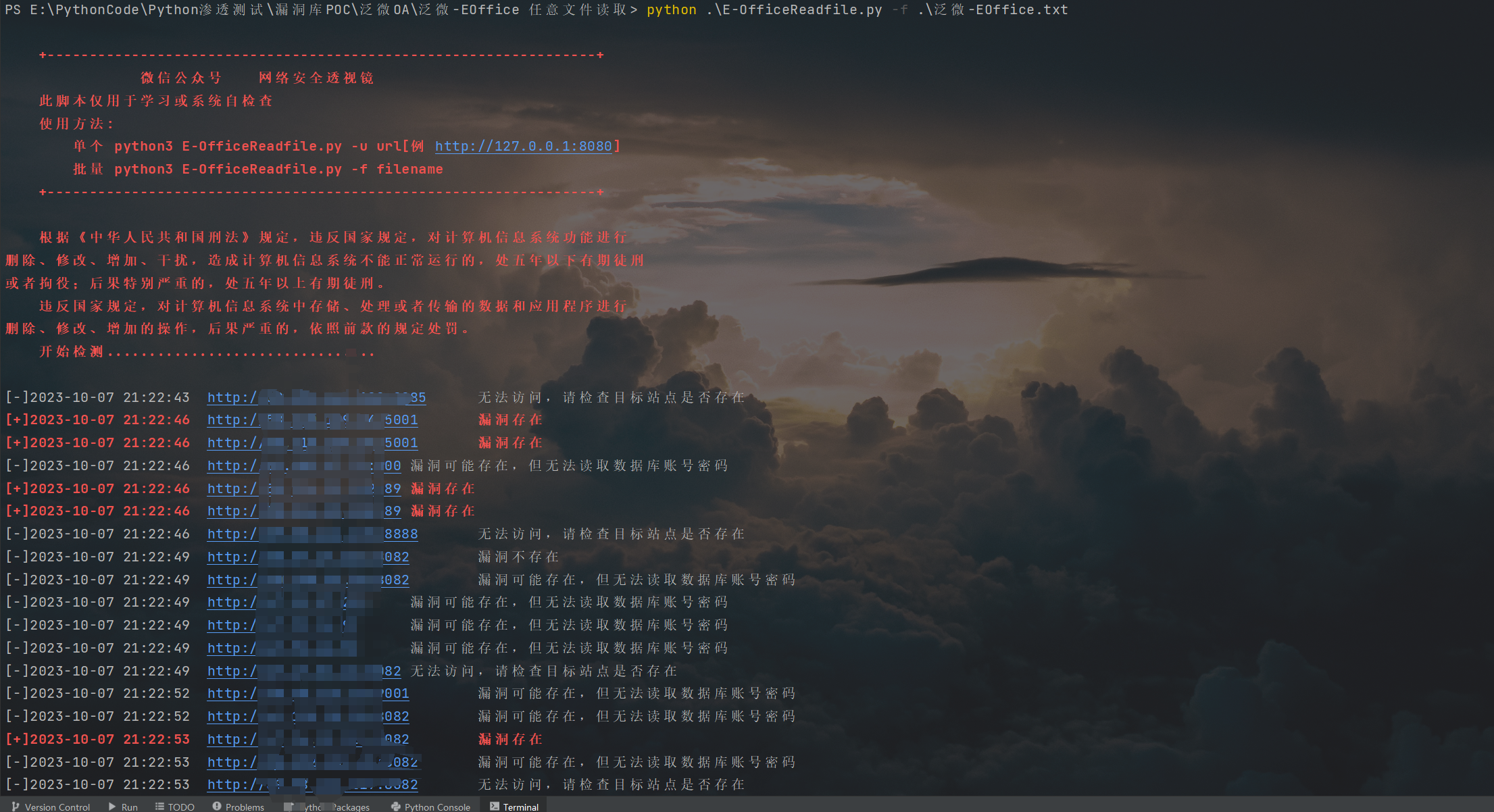This screenshot has height=812, width=1494.
Task: Switch to the Python Console tab
Action: click(x=430, y=807)
